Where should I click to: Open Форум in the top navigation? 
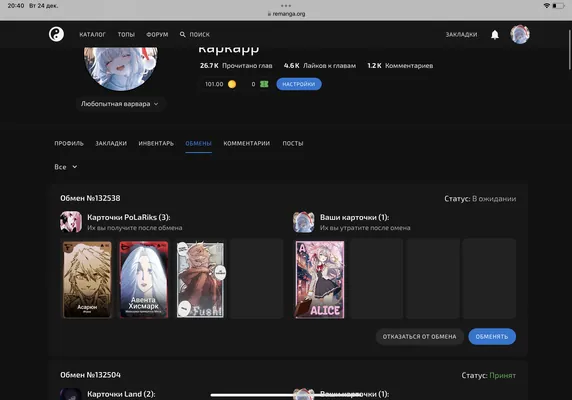click(157, 34)
